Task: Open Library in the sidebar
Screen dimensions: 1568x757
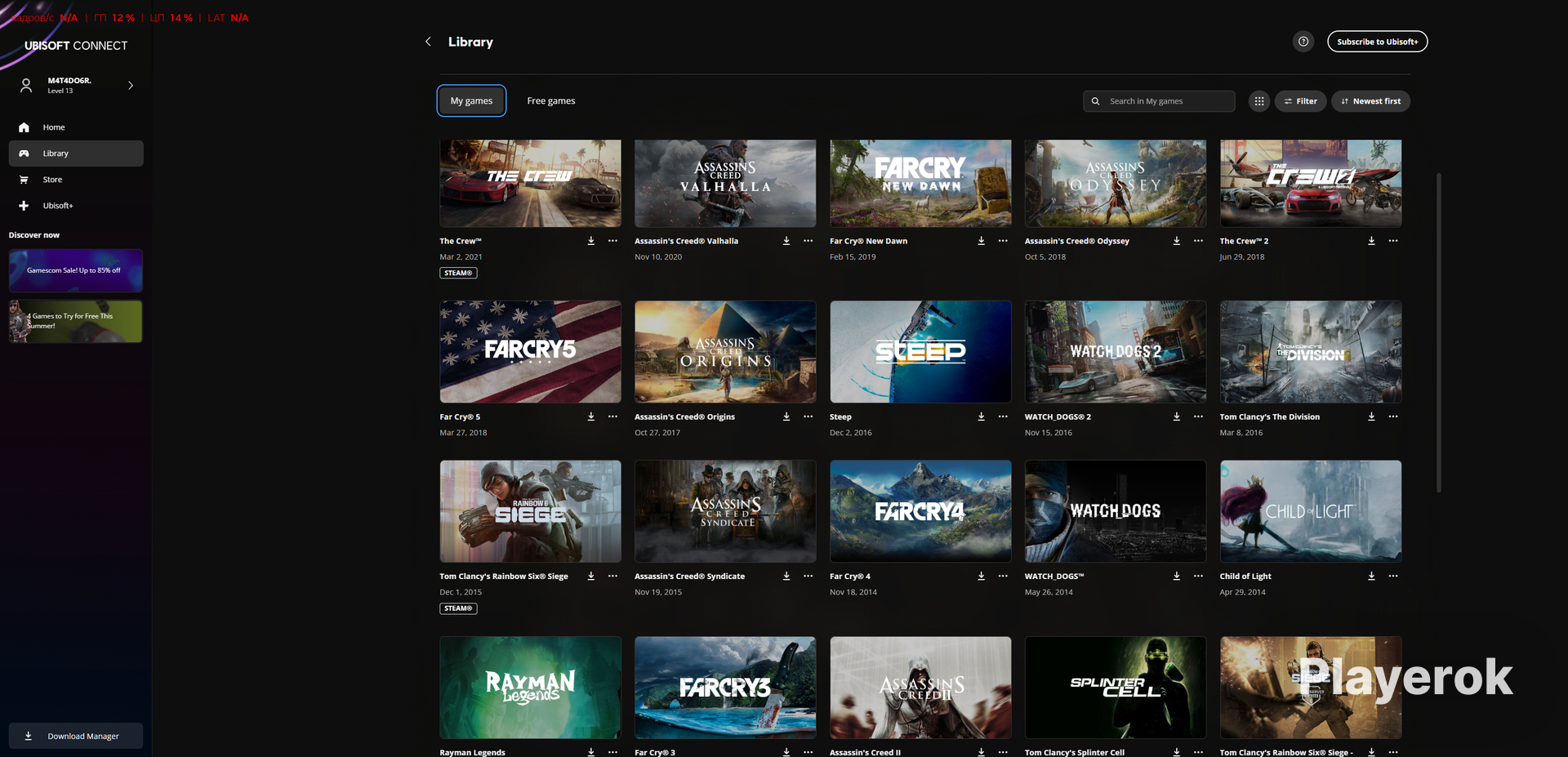Action: [x=76, y=154]
